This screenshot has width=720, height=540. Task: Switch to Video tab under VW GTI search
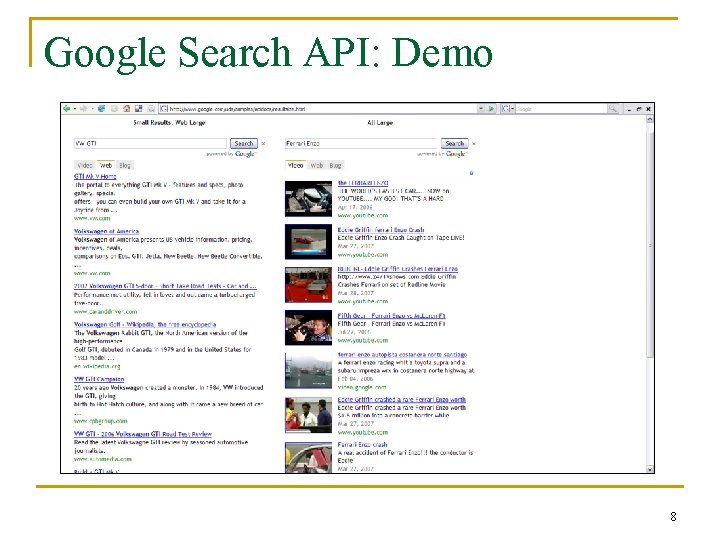85,165
